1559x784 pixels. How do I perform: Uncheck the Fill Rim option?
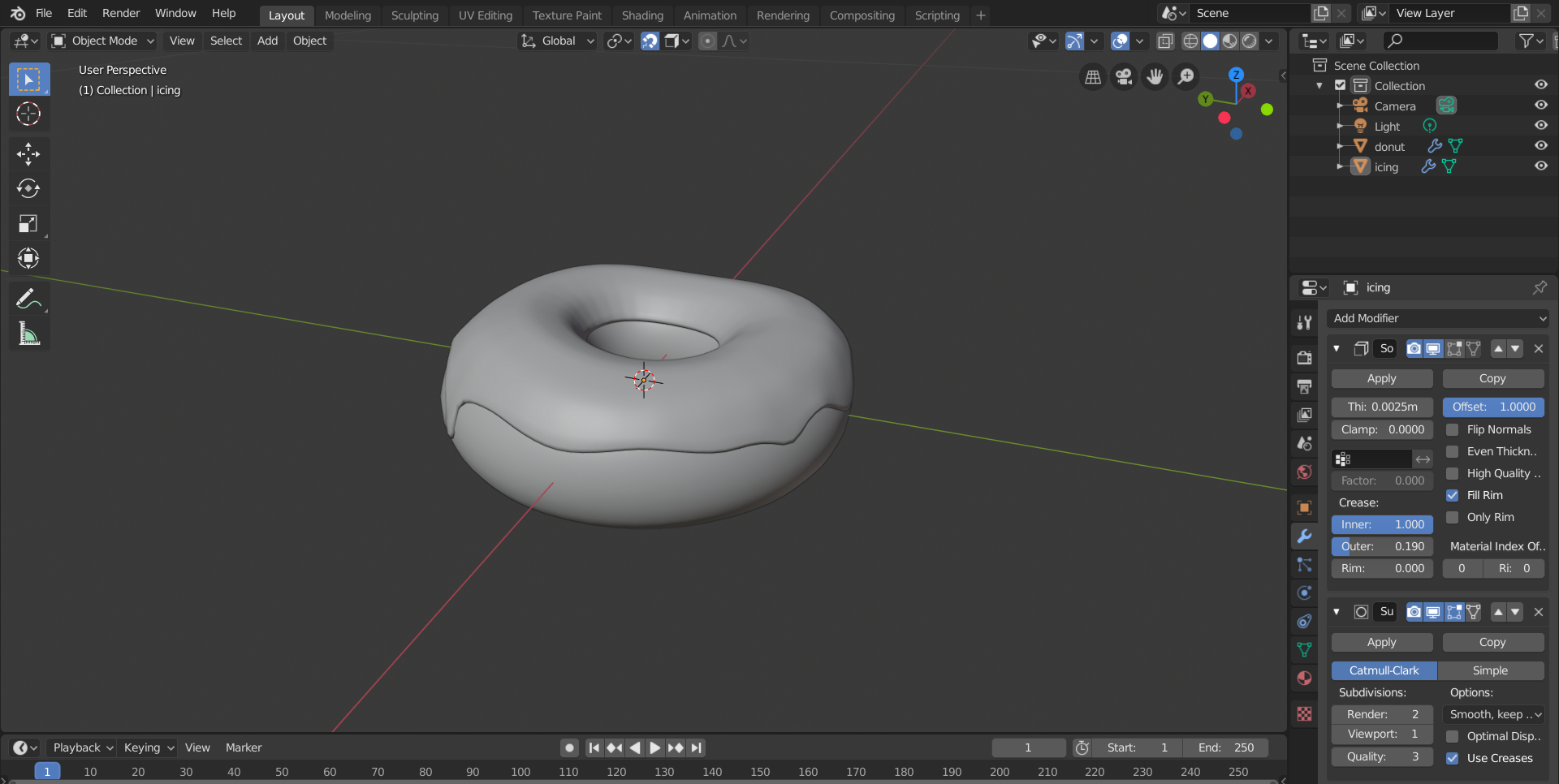click(1453, 496)
